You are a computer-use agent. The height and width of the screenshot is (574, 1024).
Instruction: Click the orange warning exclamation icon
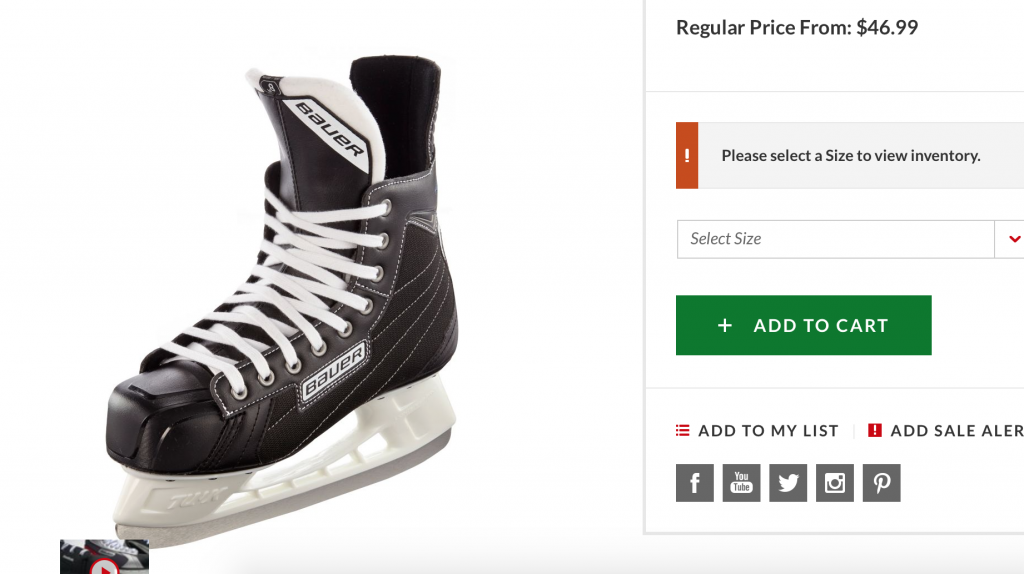coord(687,155)
